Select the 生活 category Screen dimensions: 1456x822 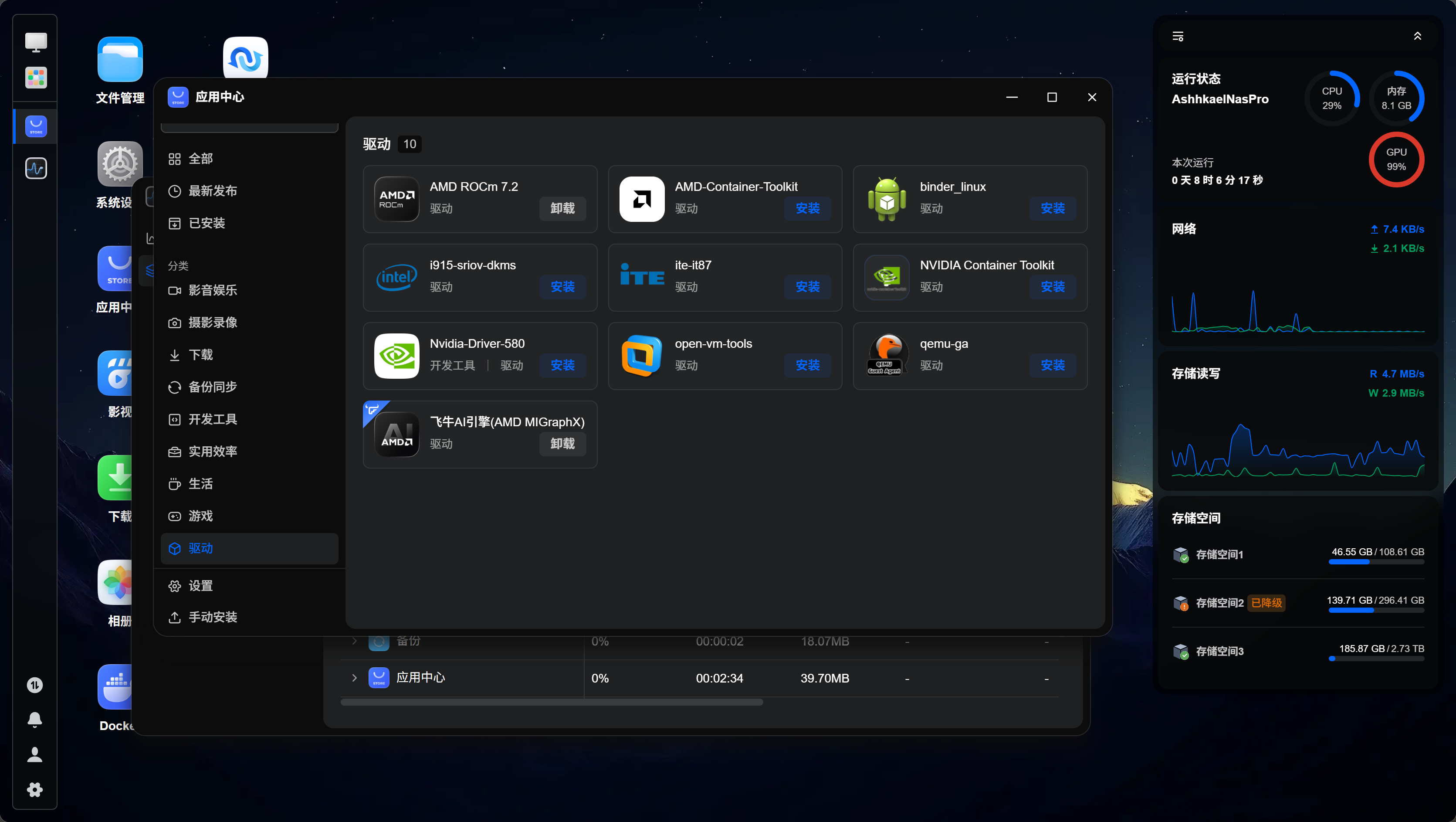[x=249, y=484]
